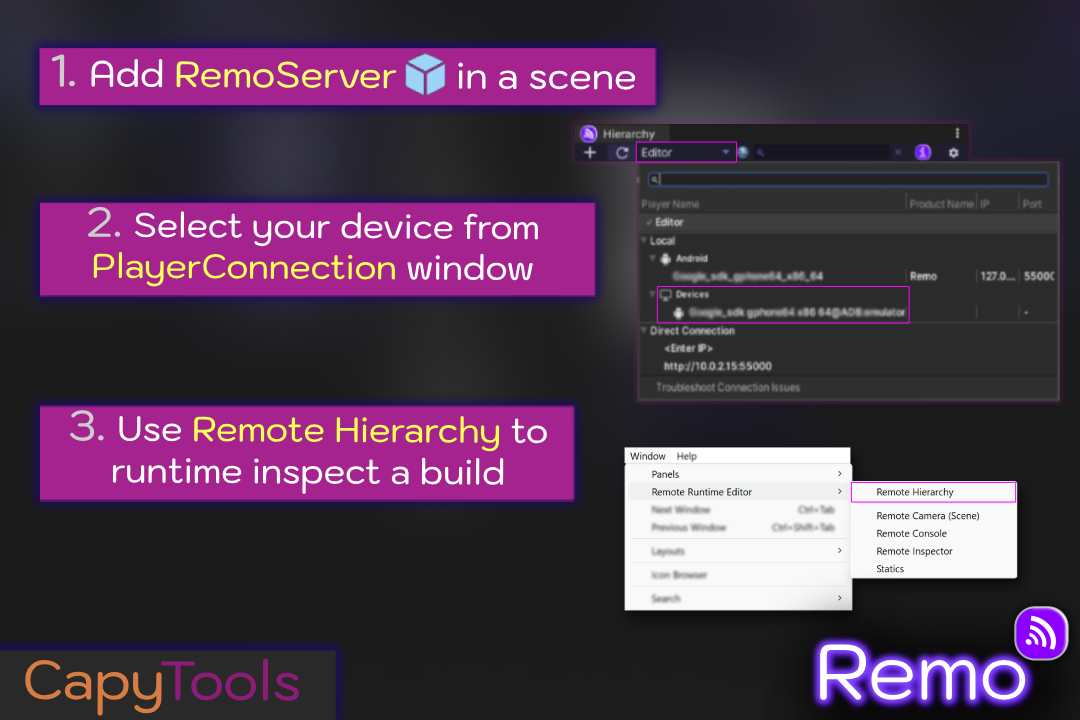Open the Help menu

(x=687, y=456)
